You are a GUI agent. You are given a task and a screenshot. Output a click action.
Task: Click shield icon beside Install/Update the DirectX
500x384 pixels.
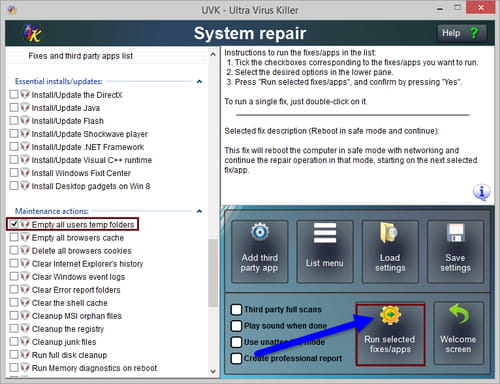pos(25,94)
